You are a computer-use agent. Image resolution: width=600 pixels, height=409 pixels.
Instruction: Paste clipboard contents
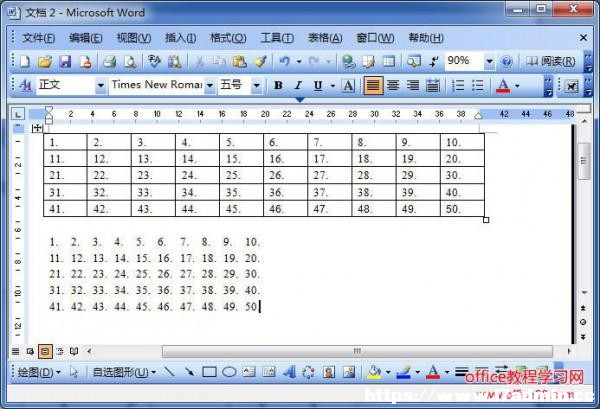pyautogui.click(x=240, y=61)
